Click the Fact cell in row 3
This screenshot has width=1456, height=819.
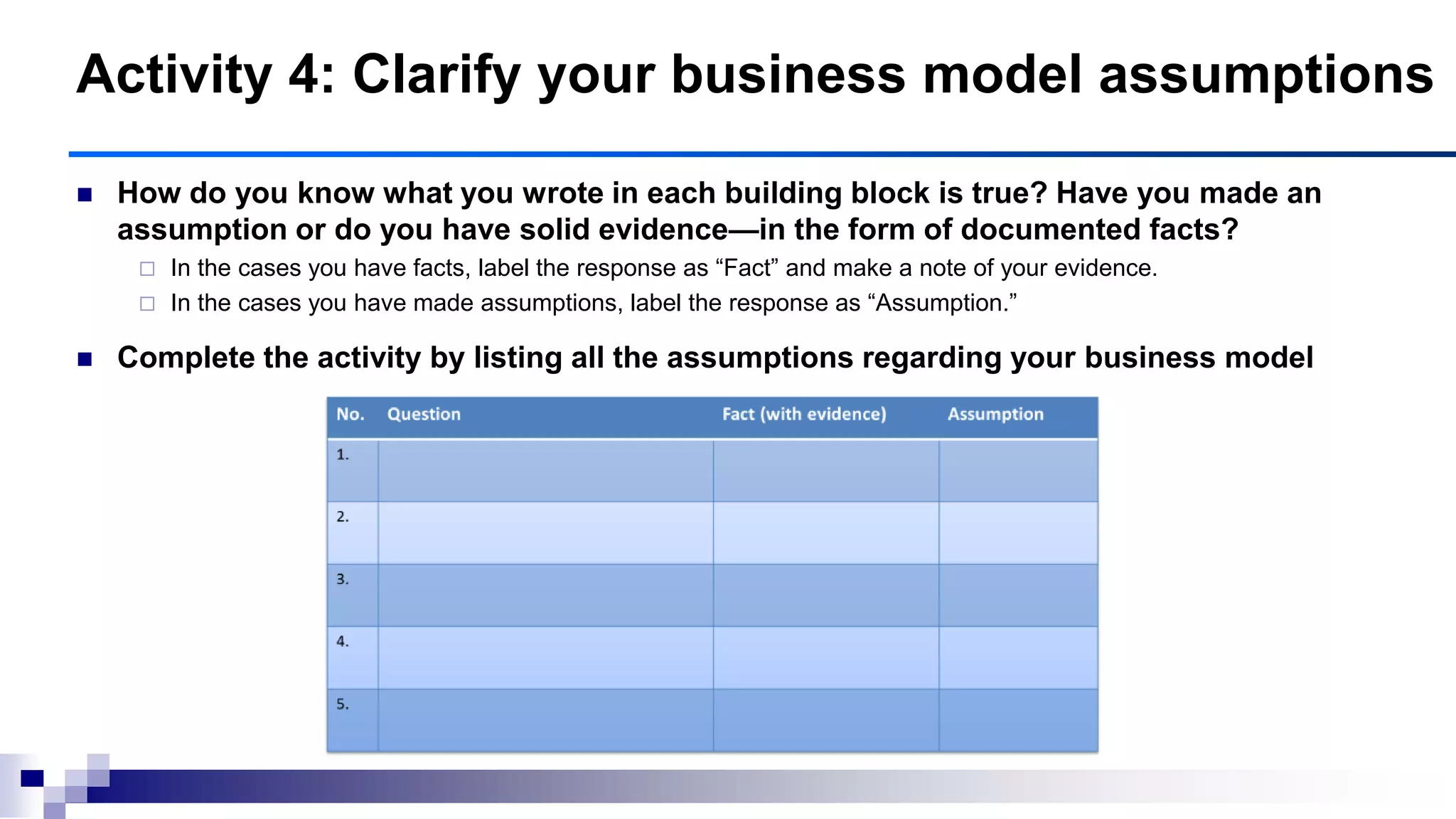pyautogui.click(x=826, y=595)
